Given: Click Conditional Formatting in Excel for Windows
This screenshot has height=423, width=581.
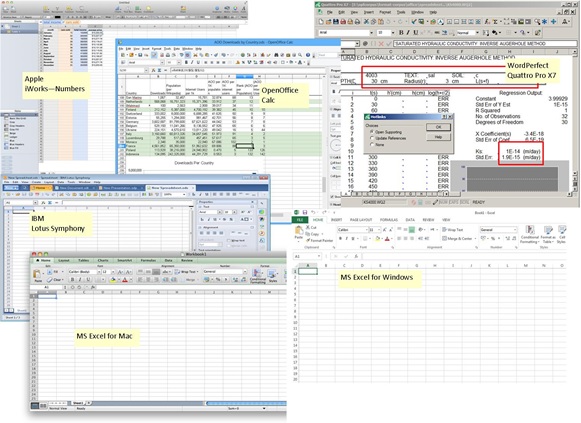Looking at the screenshot, I should click(530, 233).
